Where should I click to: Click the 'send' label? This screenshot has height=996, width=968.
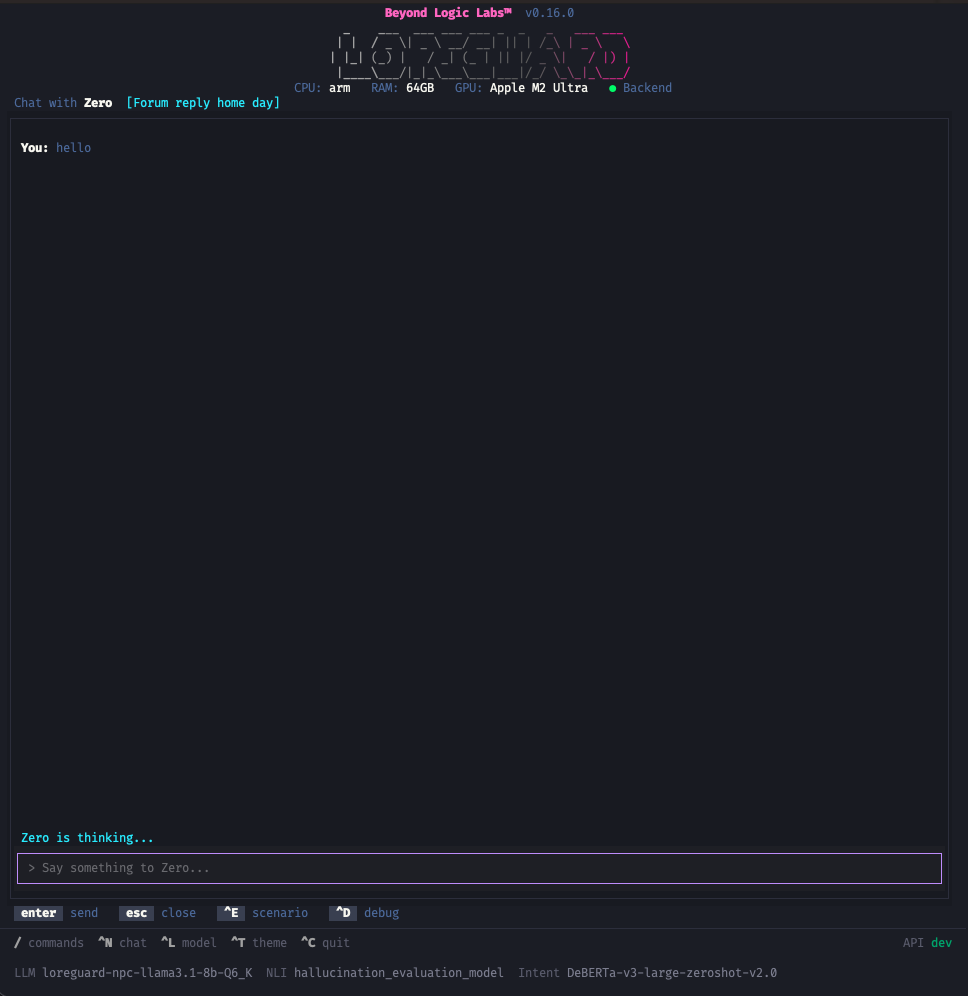tap(84, 913)
